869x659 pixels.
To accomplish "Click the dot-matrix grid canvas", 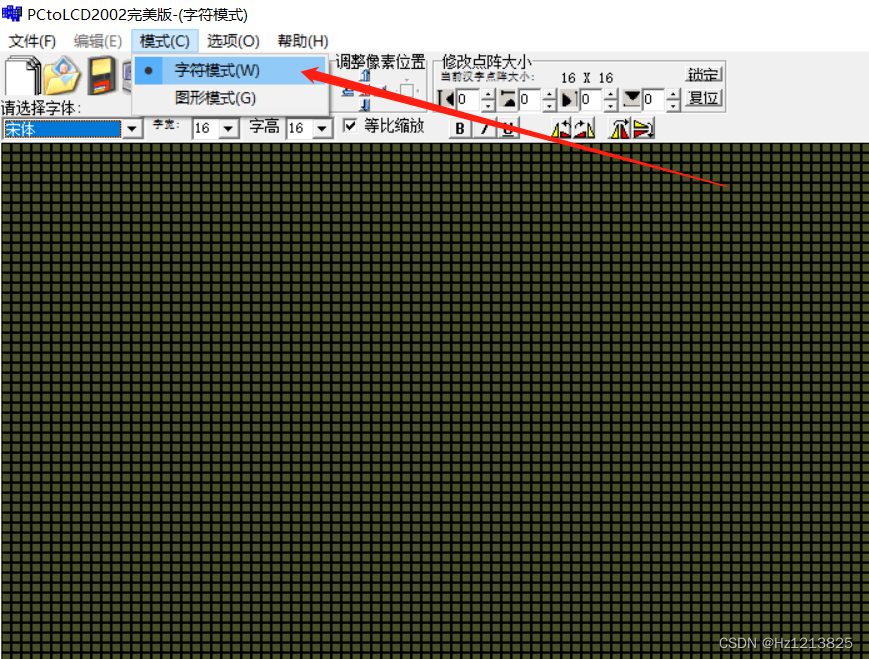I will 434,401.
